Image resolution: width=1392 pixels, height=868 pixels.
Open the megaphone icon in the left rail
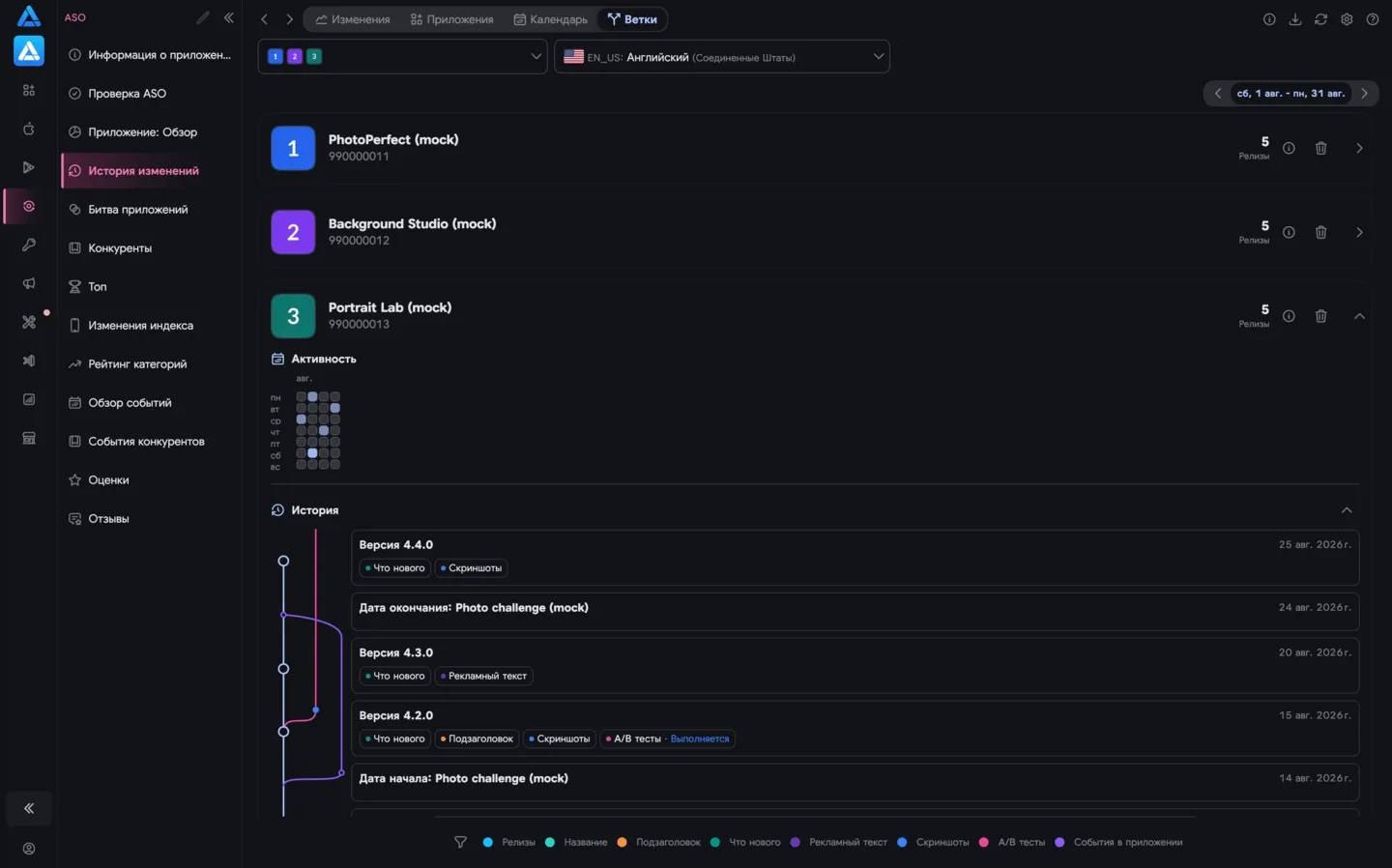click(29, 283)
